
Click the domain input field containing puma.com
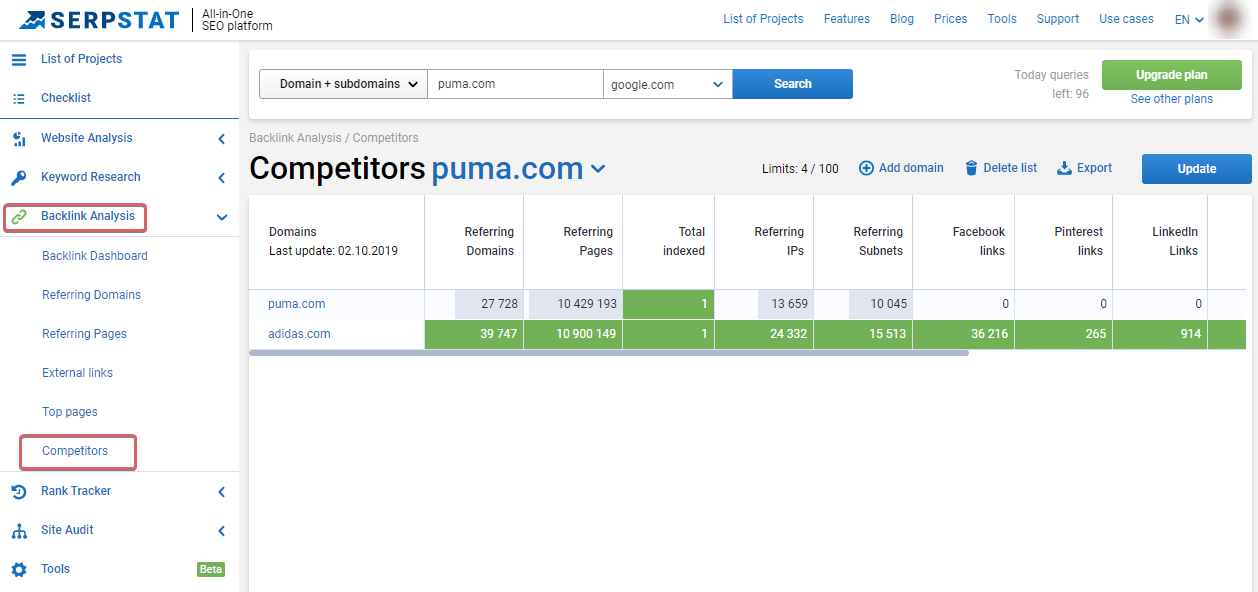tap(515, 84)
